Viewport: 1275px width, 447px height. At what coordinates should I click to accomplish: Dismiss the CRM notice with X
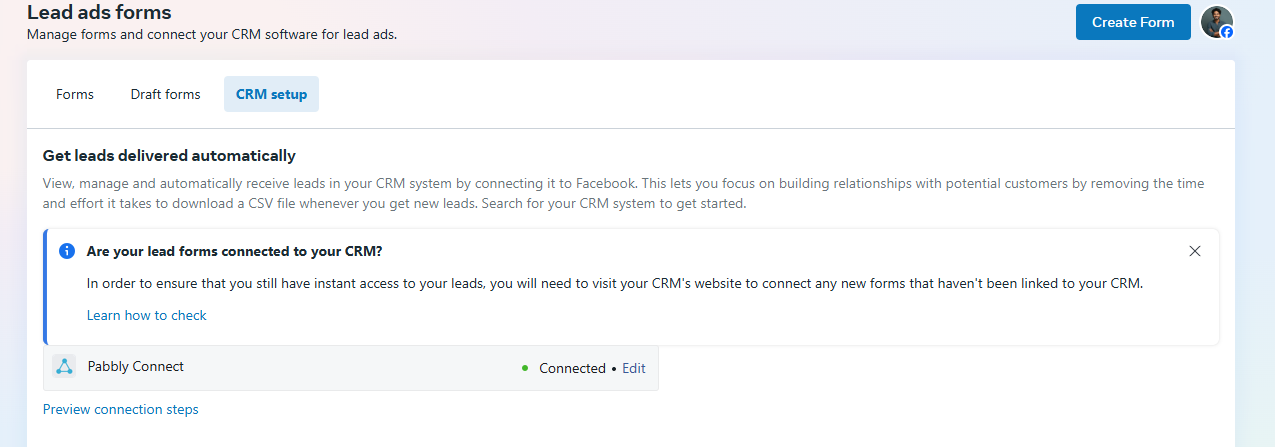click(1195, 251)
